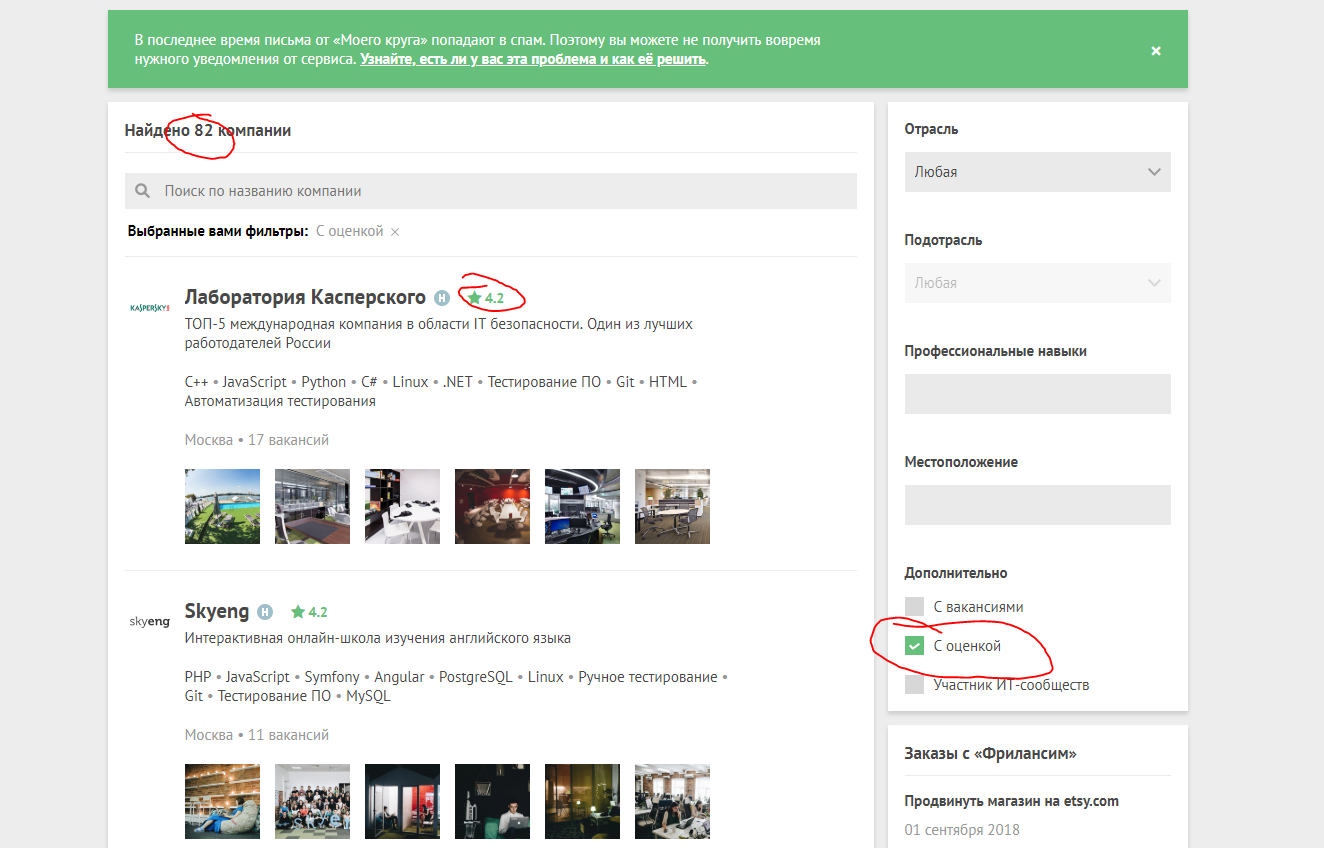Click the 'Заказы с «Фрилансим»' heading
The image size is (1324, 848).
tap(990, 754)
